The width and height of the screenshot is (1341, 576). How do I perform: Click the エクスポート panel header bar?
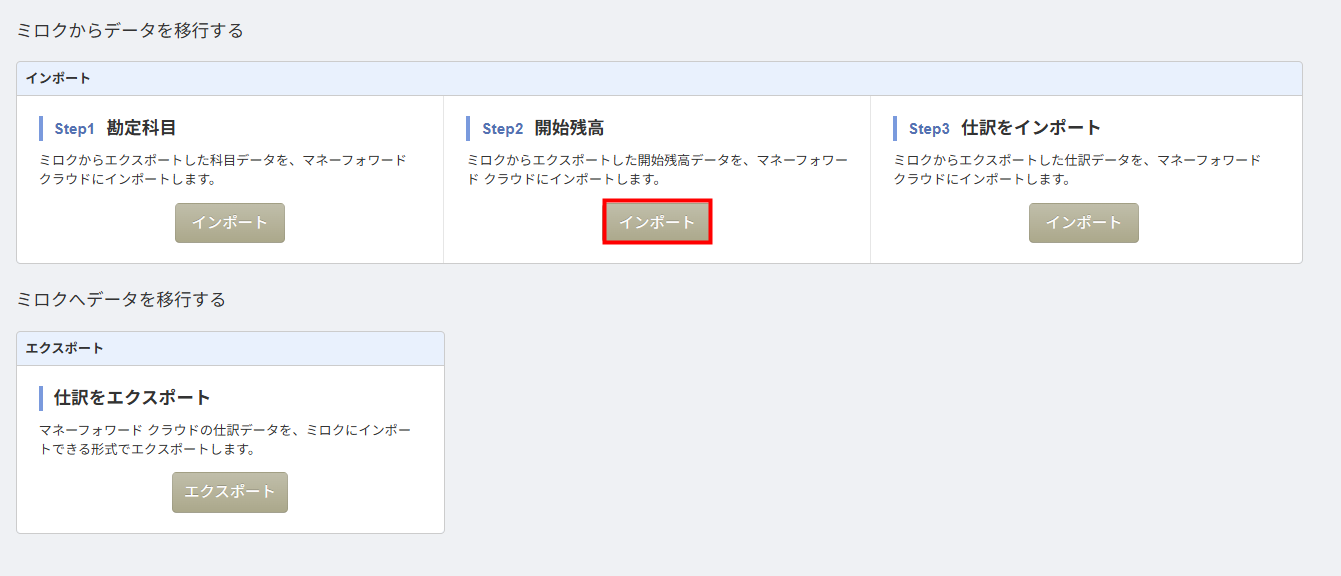(230, 348)
